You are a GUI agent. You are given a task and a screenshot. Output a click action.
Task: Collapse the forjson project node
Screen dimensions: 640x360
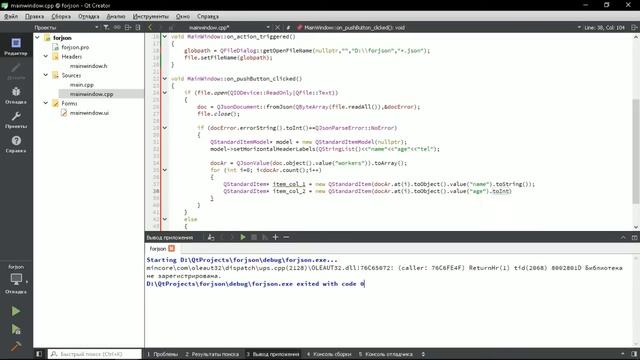[x=38, y=38]
